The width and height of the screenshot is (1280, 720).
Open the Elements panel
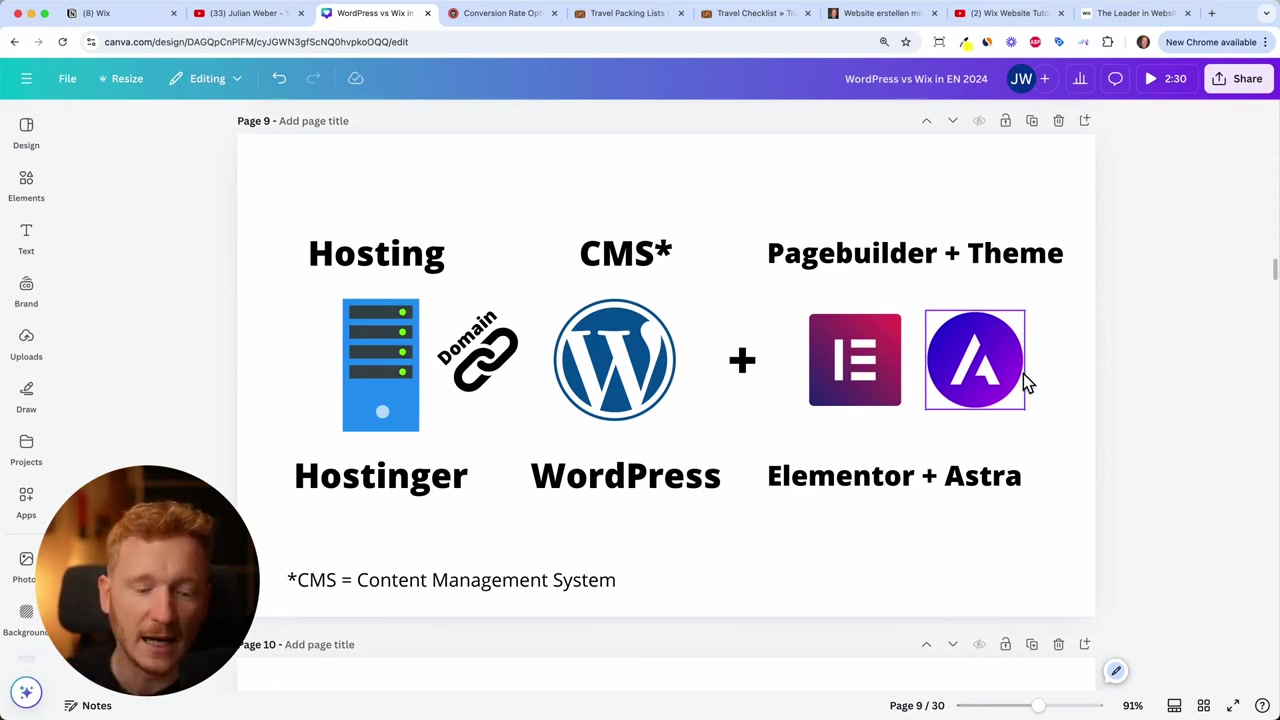[26, 186]
